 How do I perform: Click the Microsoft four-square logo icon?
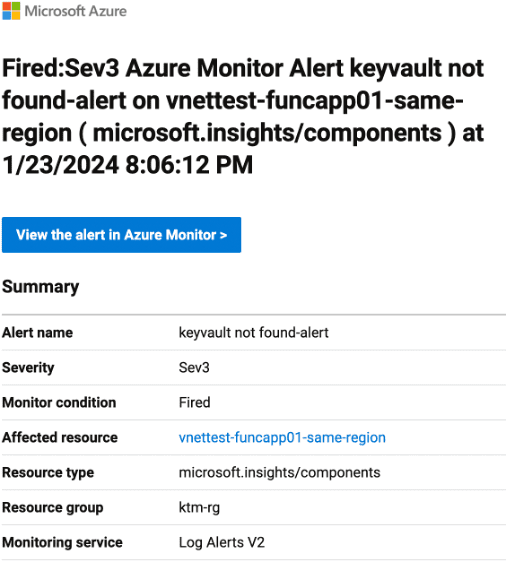11,11
